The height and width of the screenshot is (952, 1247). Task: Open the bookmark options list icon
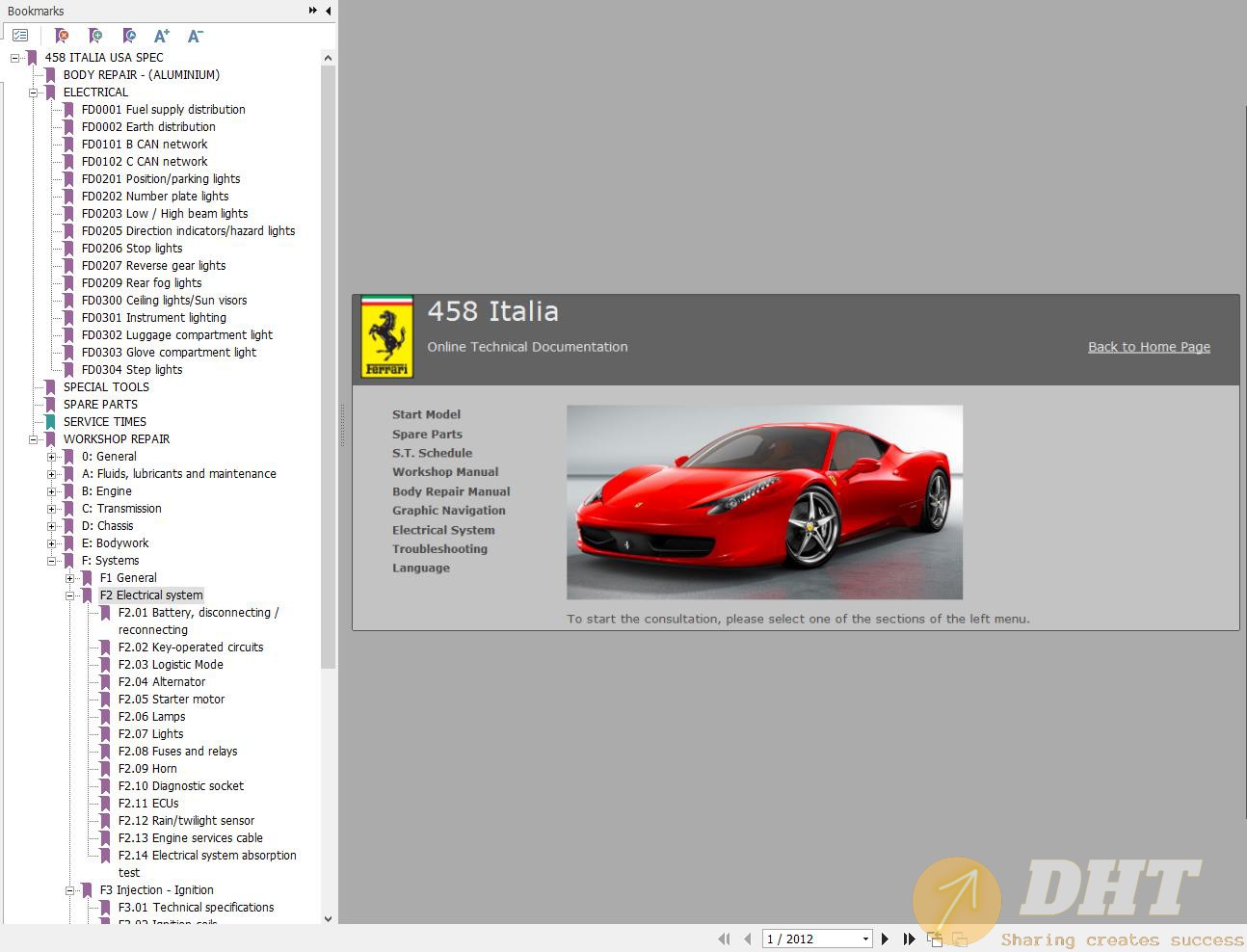click(20, 36)
